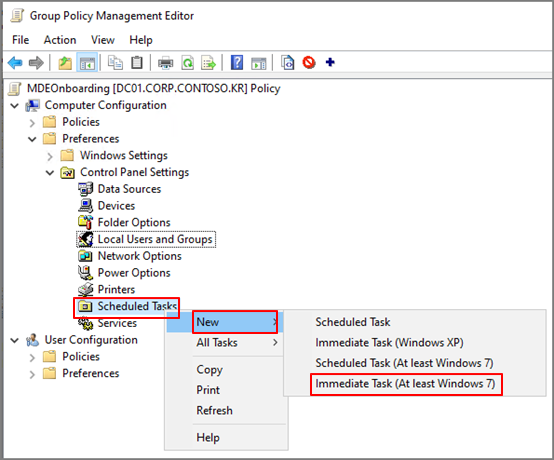This screenshot has height=460, width=554.
Task: Select MDEOnboarding policy root node
Action: pyautogui.click(x=153, y=88)
